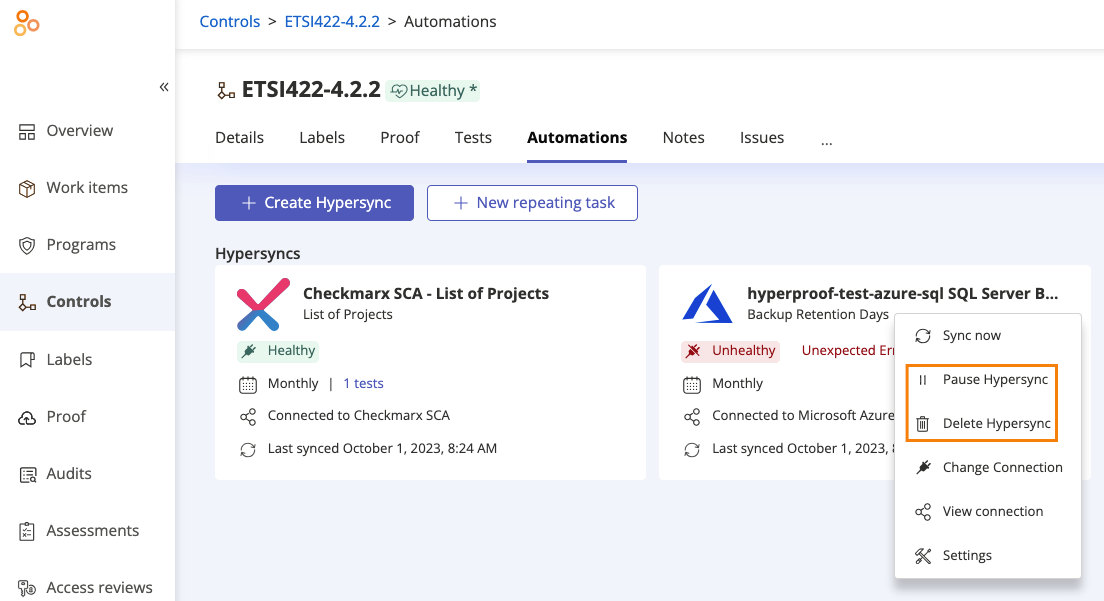Open the Proof tab
Viewport: 1104px width, 601px height.
tap(400, 138)
